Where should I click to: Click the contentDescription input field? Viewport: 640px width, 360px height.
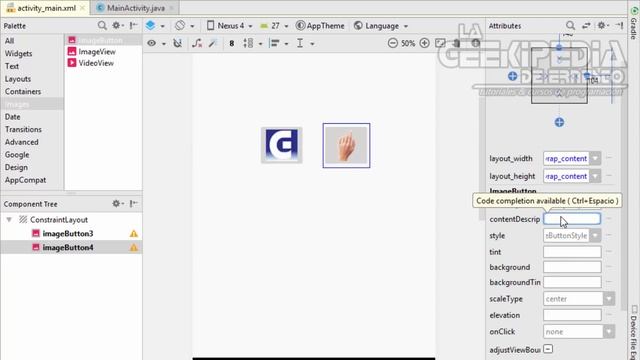pyautogui.click(x=572, y=219)
